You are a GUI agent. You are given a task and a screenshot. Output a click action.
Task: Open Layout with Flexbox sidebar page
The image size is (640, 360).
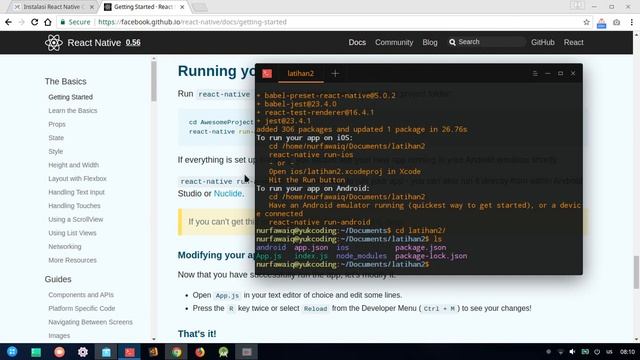tap(77, 179)
